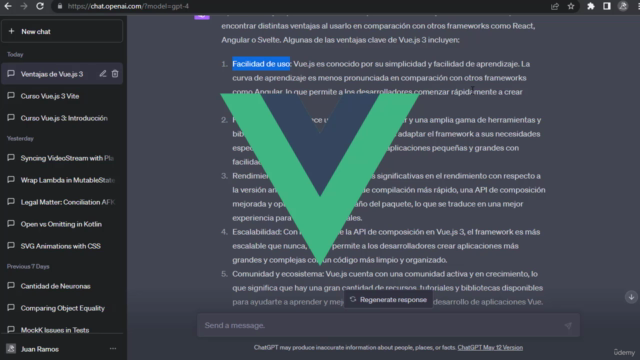Click the Today section label
The height and width of the screenshot is (360, 640).
point(15,54)
